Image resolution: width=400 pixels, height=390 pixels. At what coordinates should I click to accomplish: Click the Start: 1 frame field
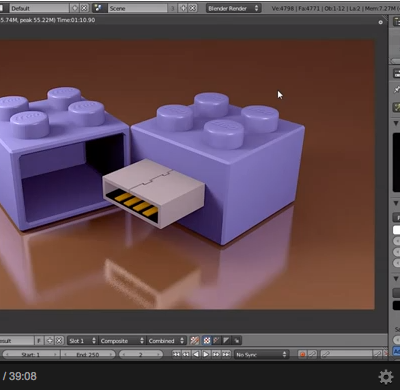pos(31,355)
